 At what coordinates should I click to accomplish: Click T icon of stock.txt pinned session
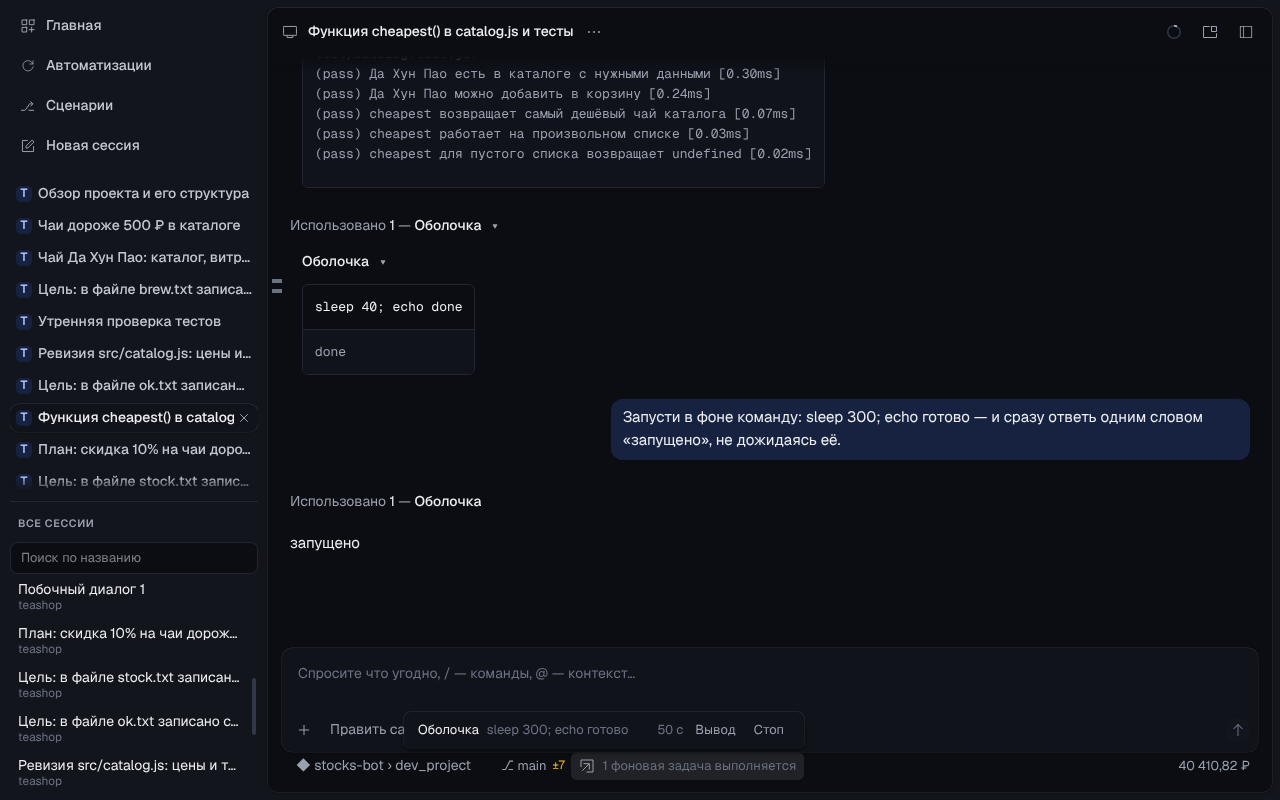pyautogui.click(x=24, y=481)
